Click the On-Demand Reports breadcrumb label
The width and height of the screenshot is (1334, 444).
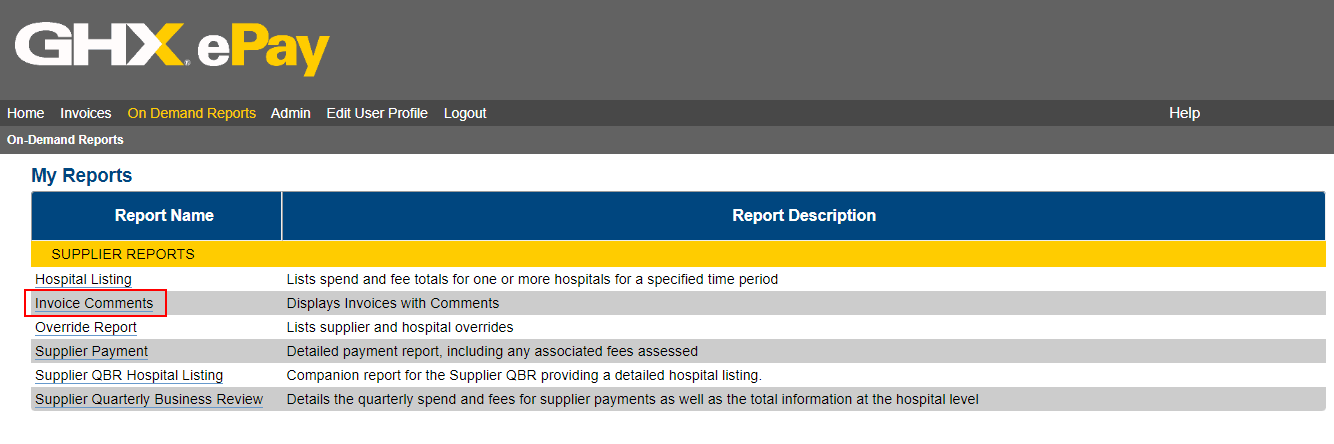coord(65,140)
